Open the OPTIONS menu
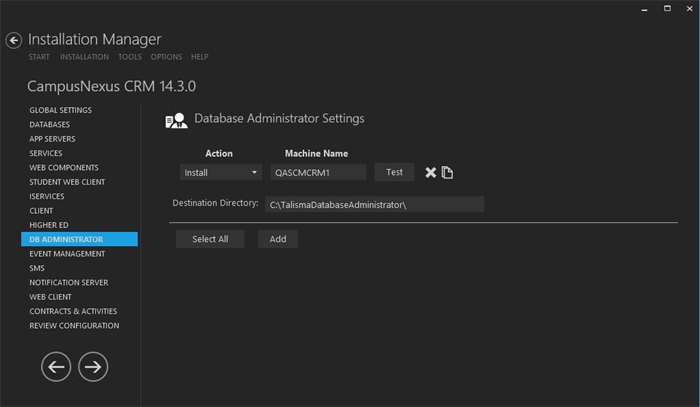This screenshot has height=407, width=700. pyautogui.click(x=166, y=57)
